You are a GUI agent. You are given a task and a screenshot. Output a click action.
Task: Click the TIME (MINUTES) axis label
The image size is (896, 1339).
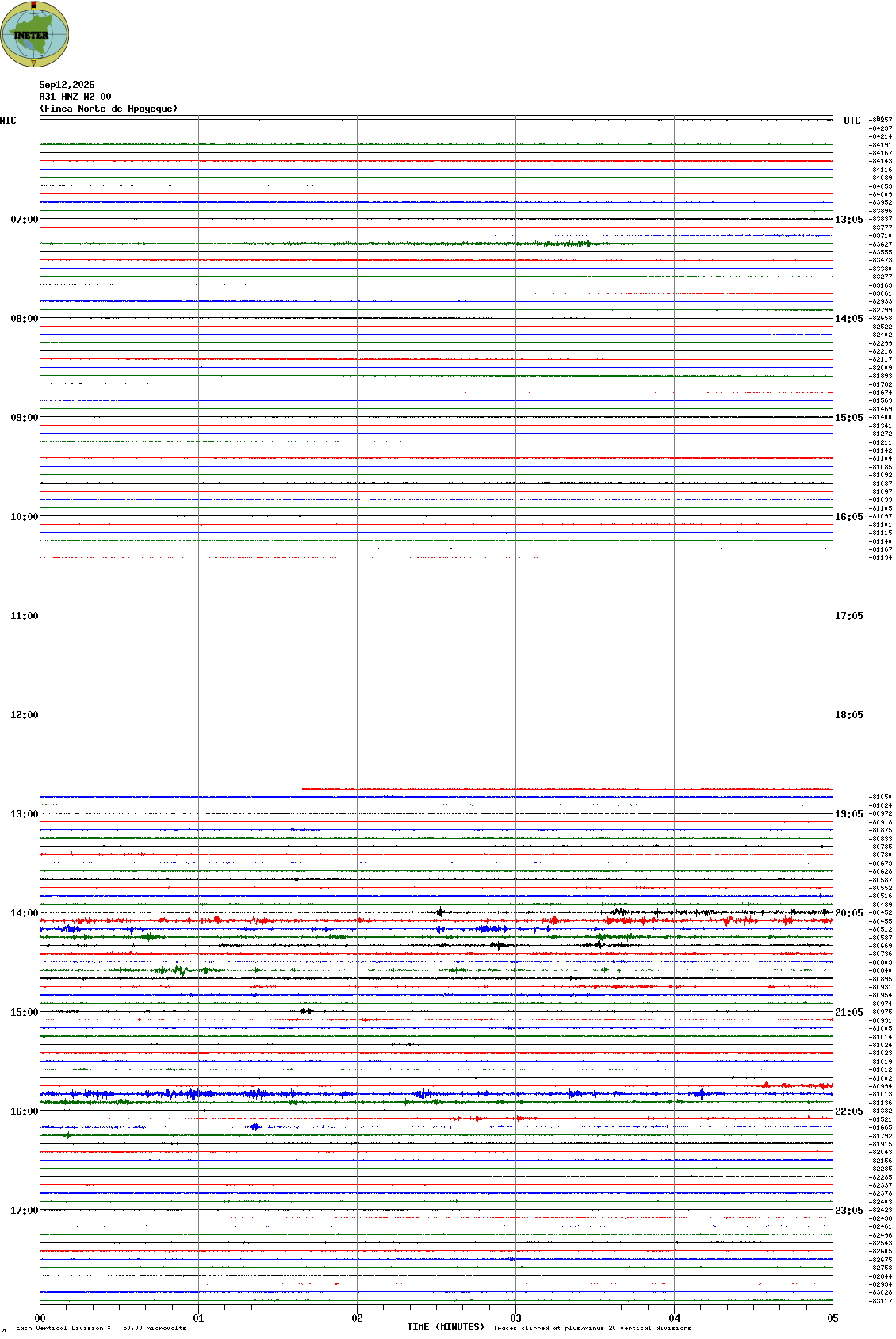tap(446, 1327)
